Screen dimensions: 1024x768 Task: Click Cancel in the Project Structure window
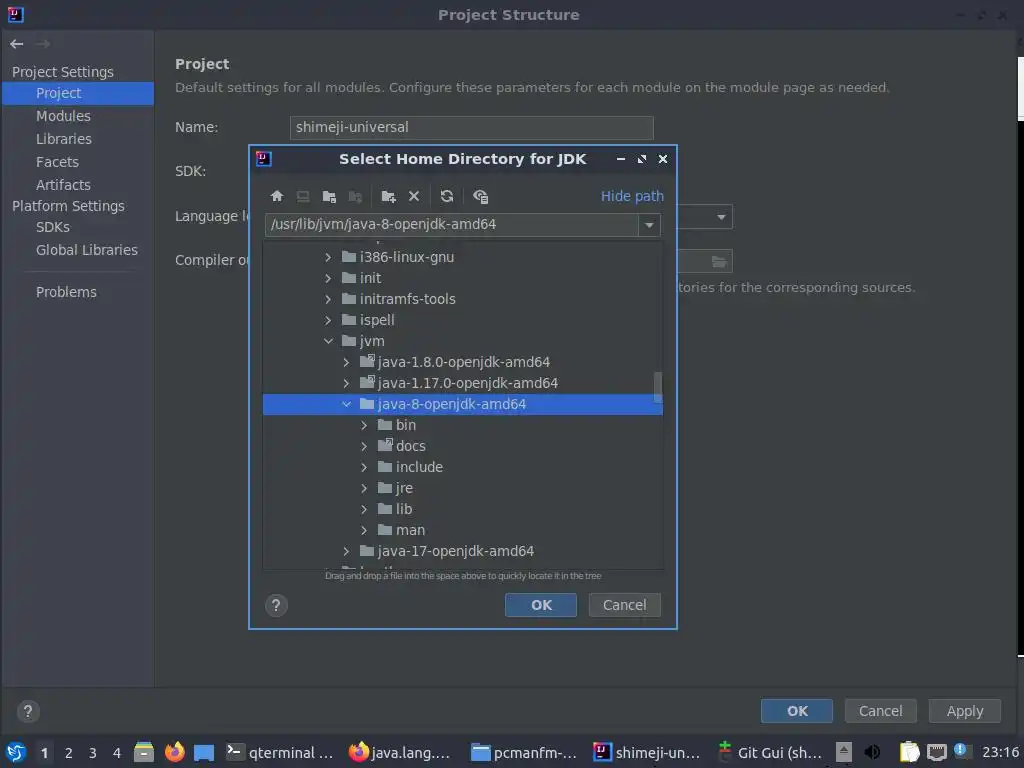[880, 711]
